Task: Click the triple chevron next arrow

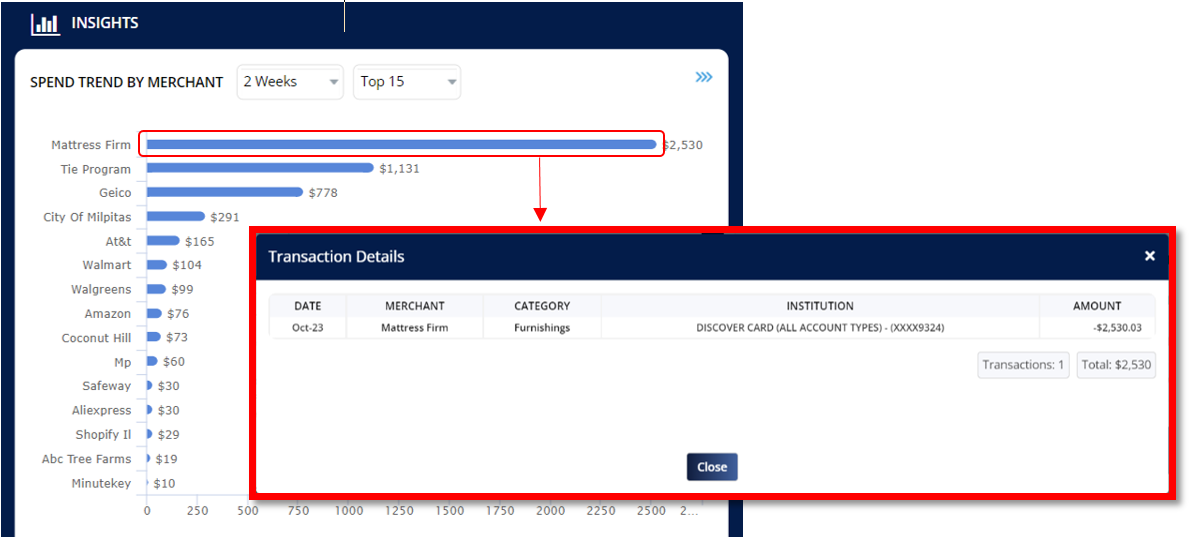Action: click(x=704, y=77)
